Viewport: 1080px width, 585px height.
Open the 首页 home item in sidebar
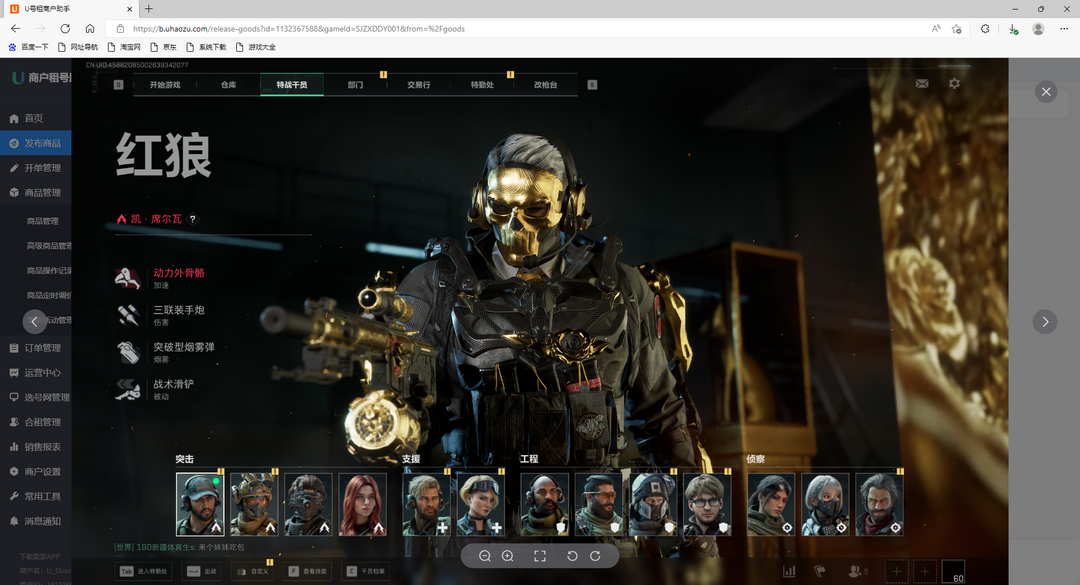point(34,119)
